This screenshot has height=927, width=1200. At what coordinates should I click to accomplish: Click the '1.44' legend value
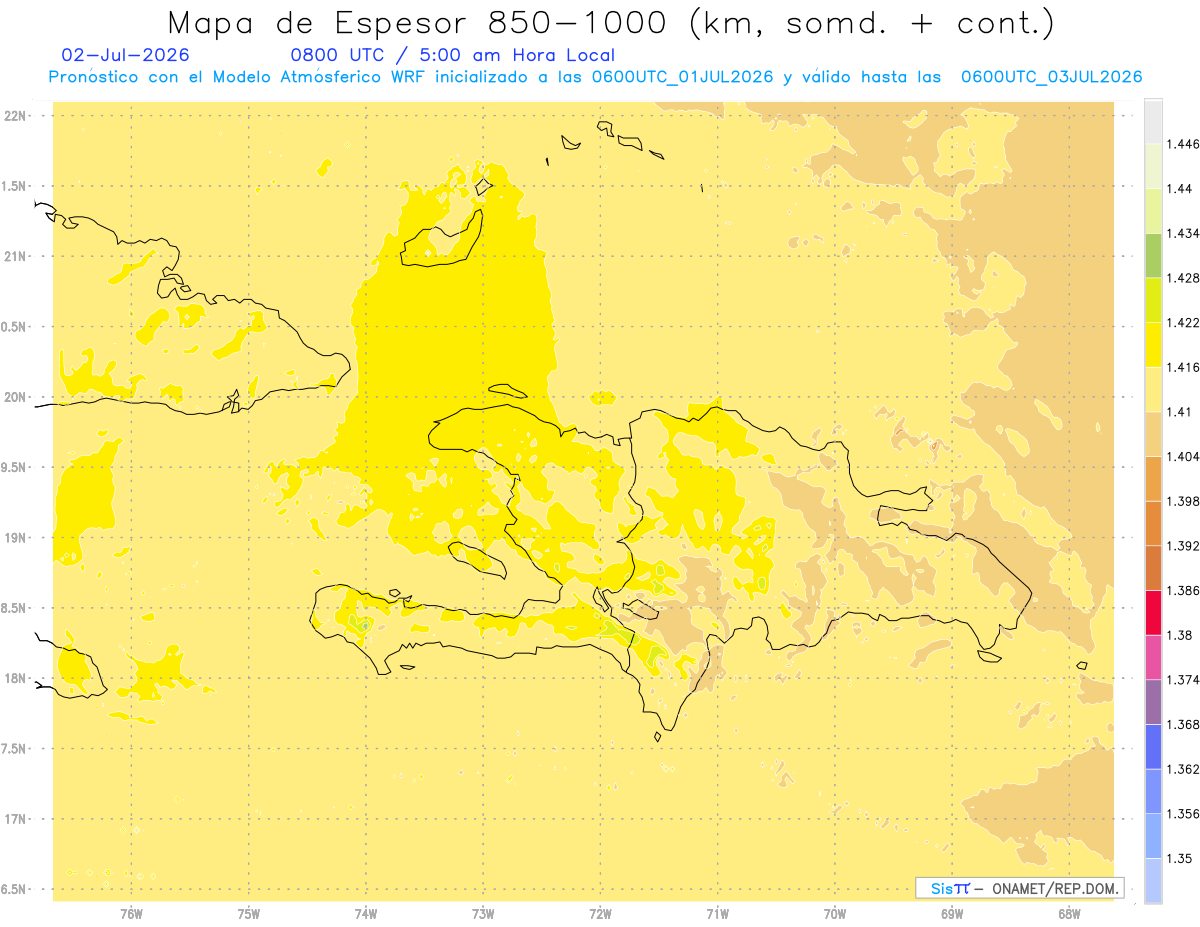1180,189
